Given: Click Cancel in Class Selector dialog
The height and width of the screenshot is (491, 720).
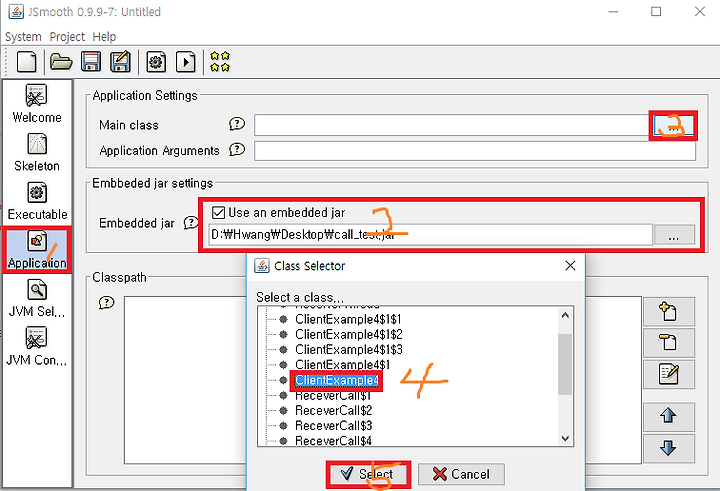Looking at the screenshot, I should [x=461, y=474].
